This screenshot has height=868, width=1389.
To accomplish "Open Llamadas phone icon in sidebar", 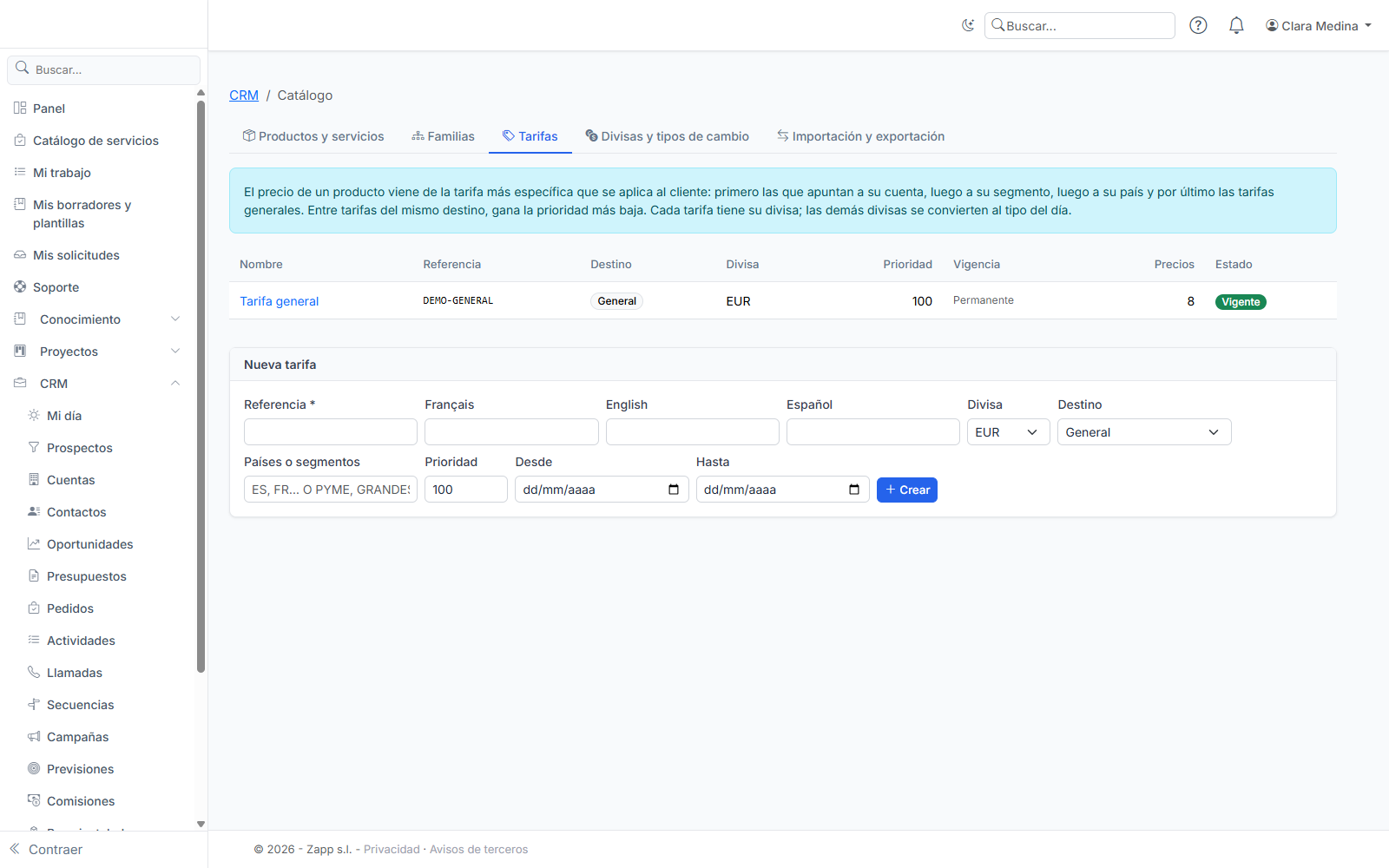I will (34, 672).
